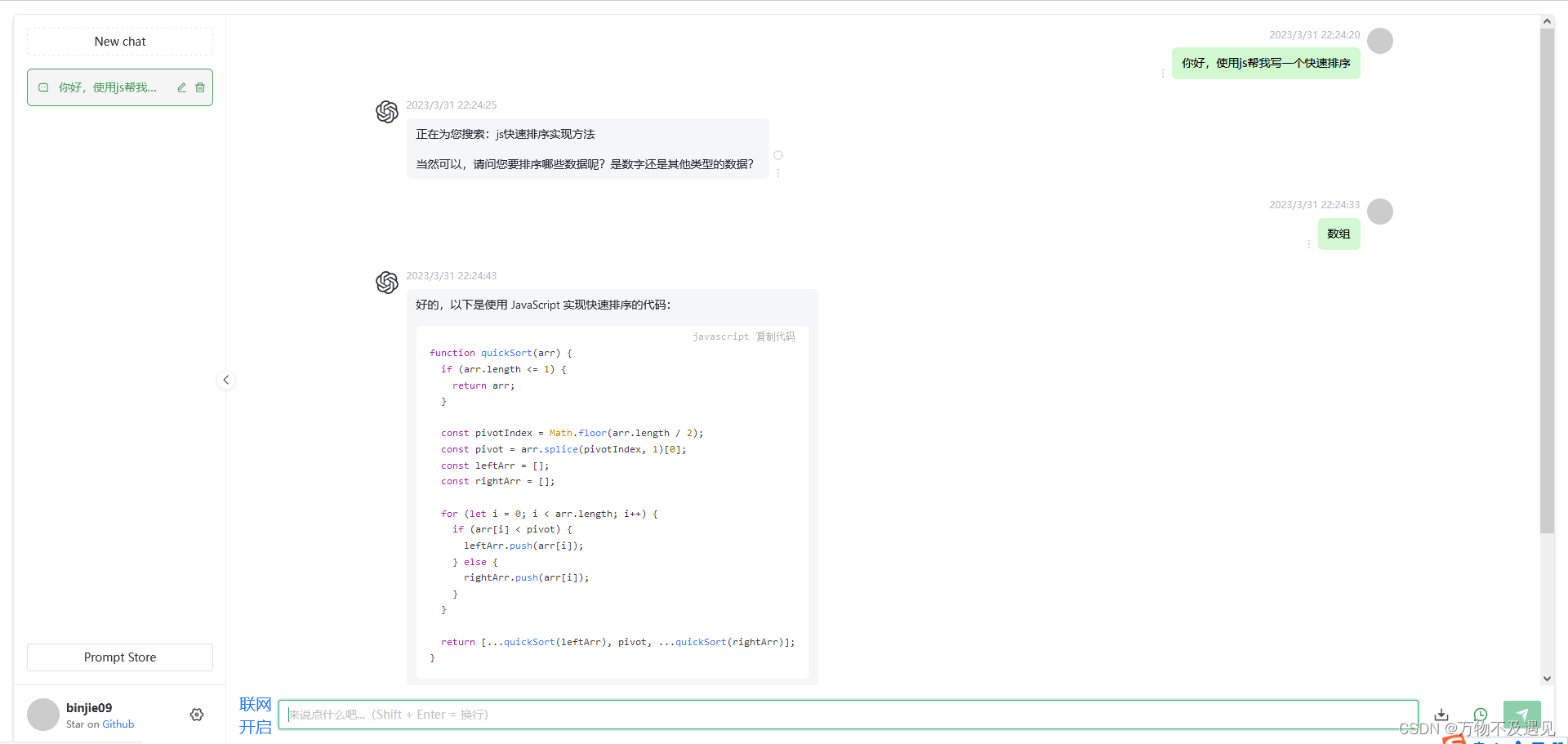Image resolution: width=1568 pixels, height=744 pixels.
Task: Click the message 你好，使用js帮我写一个快速排序
Action: pos(1266,63)
